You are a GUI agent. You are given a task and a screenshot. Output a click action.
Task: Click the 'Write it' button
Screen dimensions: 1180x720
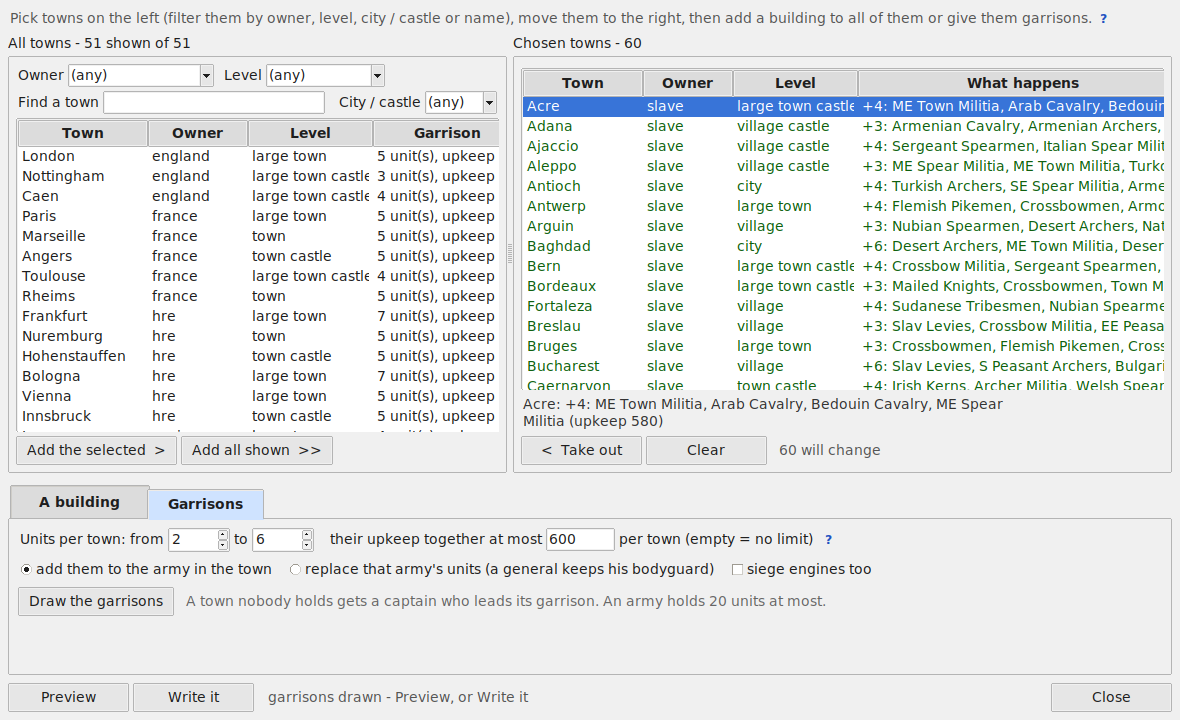(x=193, y=697)
